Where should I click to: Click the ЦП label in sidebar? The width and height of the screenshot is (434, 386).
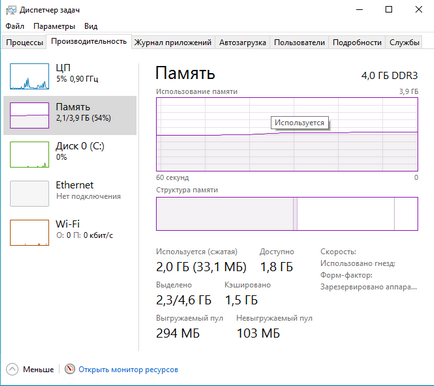tap(63, 68)
